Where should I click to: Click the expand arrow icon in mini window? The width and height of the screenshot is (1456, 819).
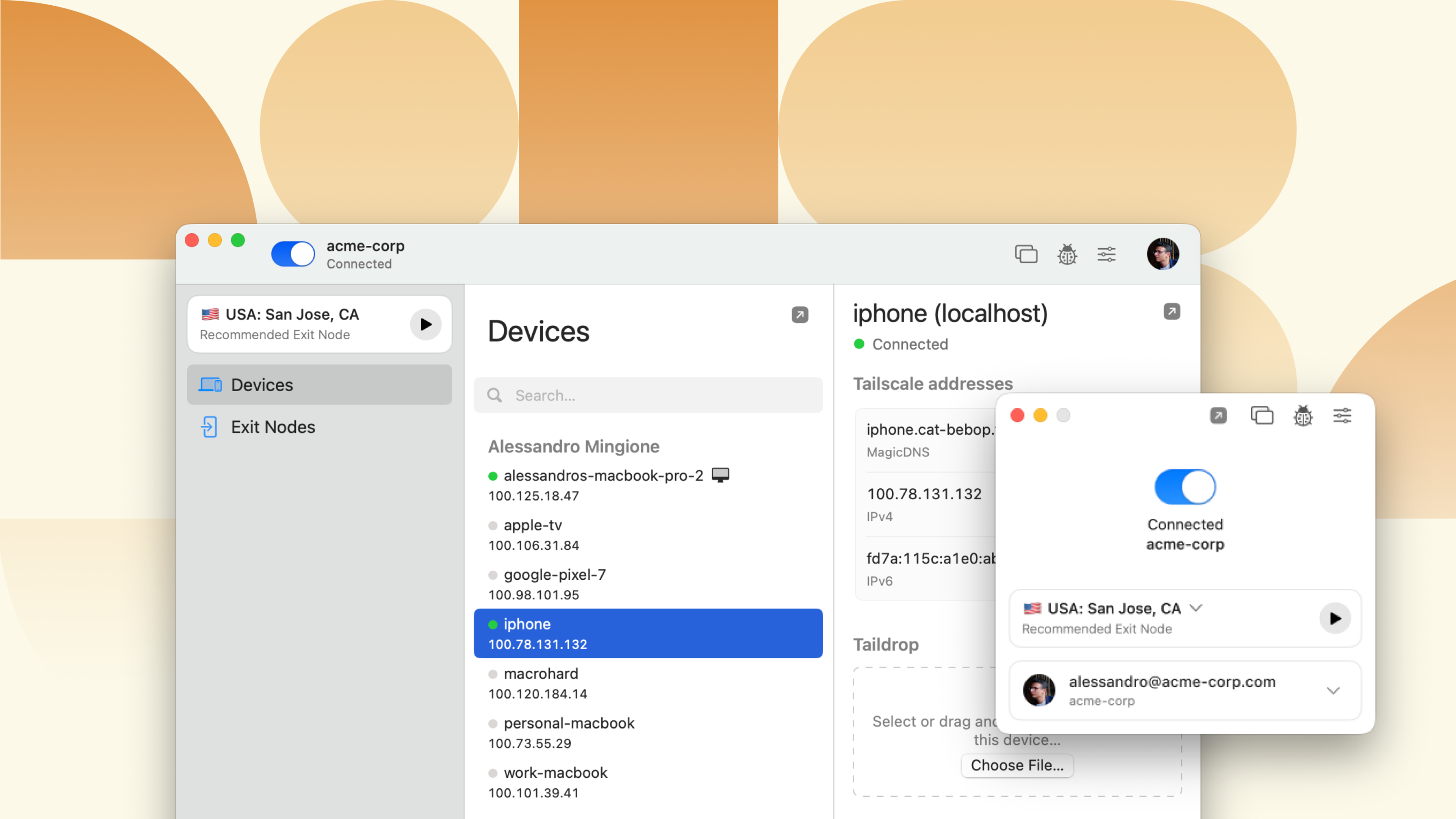(x=1218, y=416)
